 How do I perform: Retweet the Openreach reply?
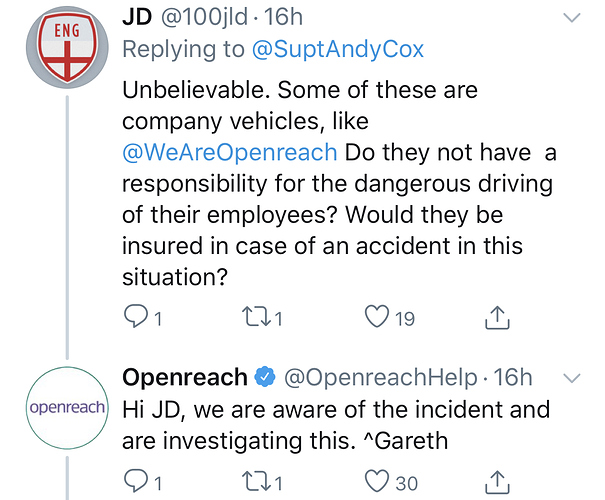coord(256,482)
